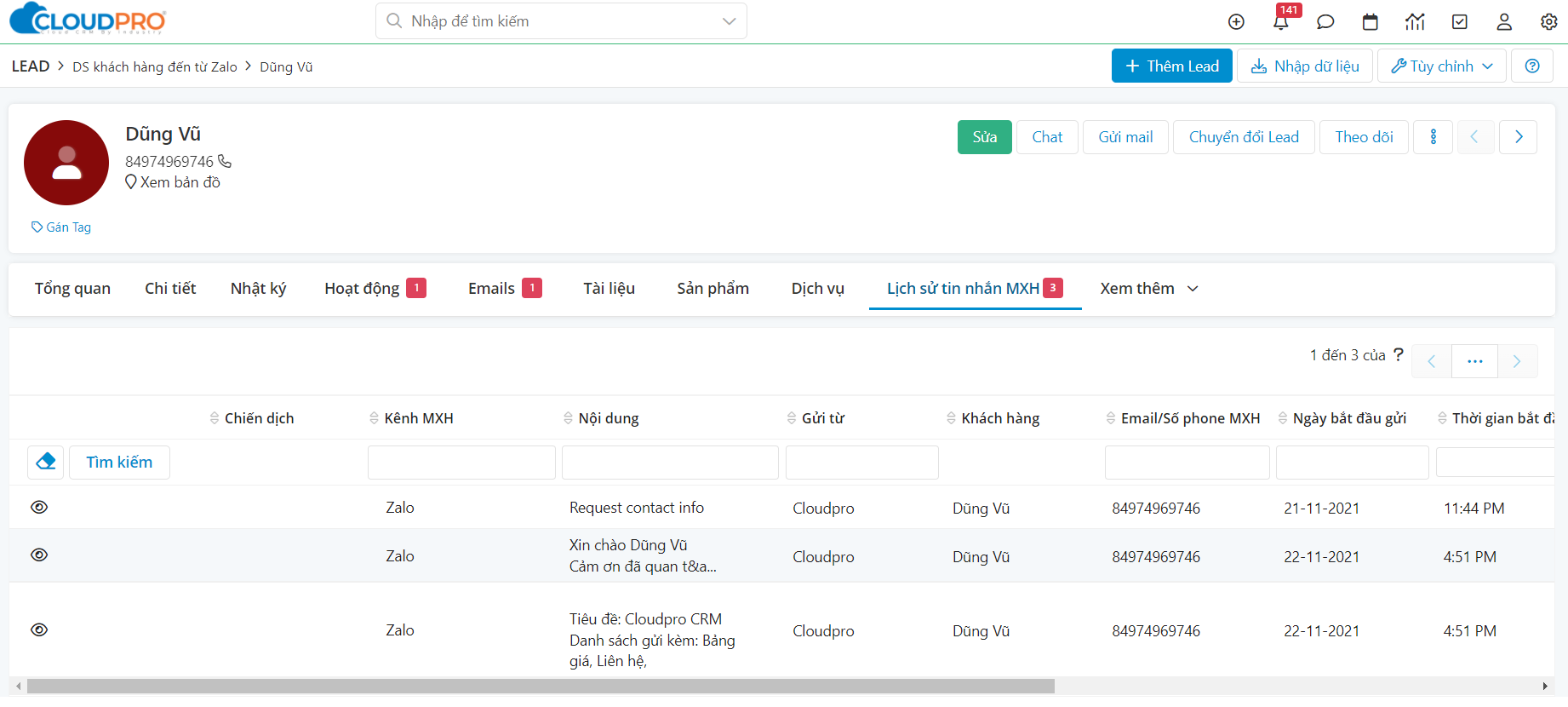1568x707 pixels.
Task: Open the calendar icon in header
Action: pos(1371,22)
